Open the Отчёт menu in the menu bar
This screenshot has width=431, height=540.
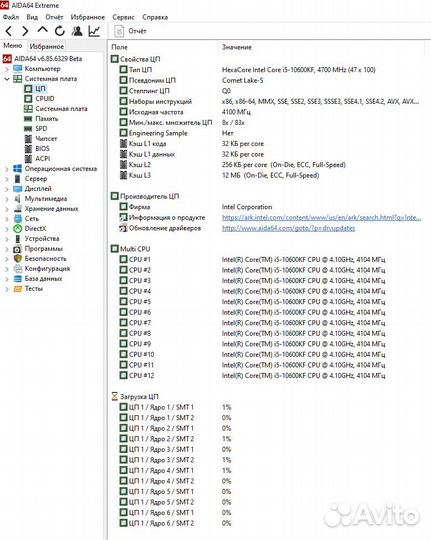click(x=54, y=17)
